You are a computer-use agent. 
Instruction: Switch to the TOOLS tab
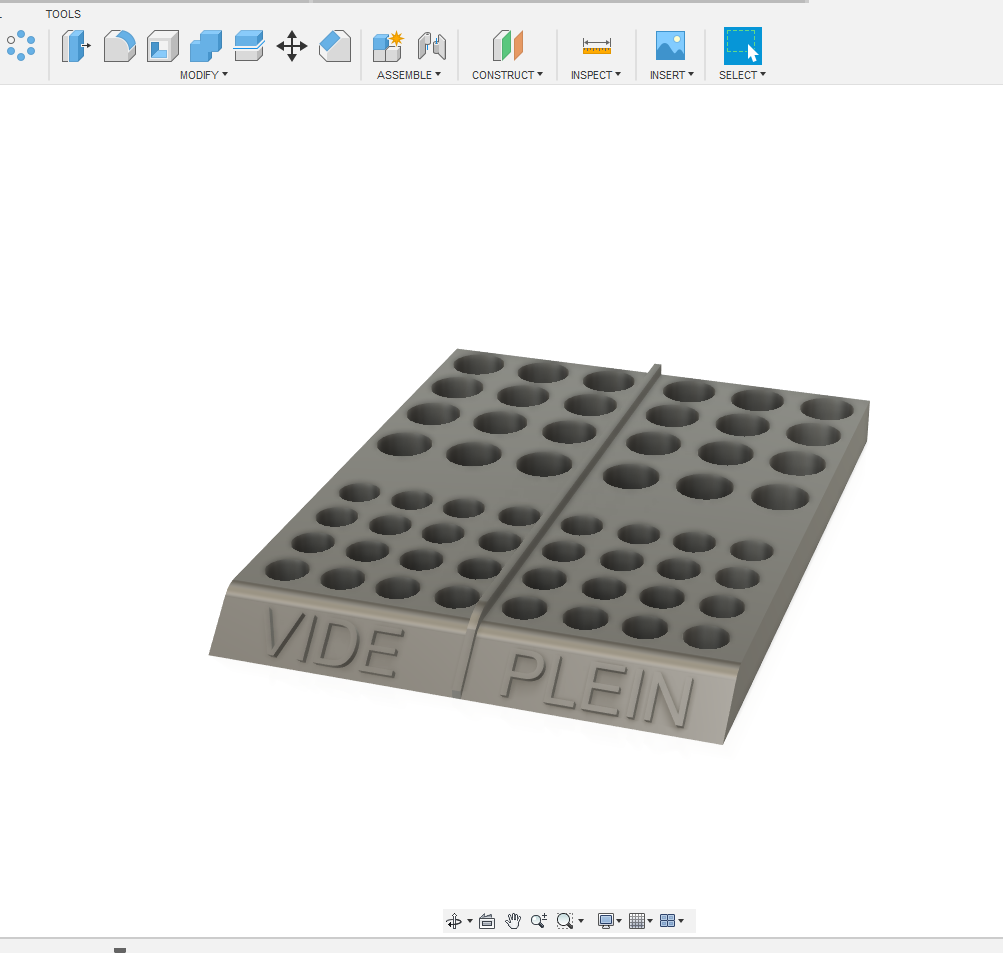tap(63, 14)
